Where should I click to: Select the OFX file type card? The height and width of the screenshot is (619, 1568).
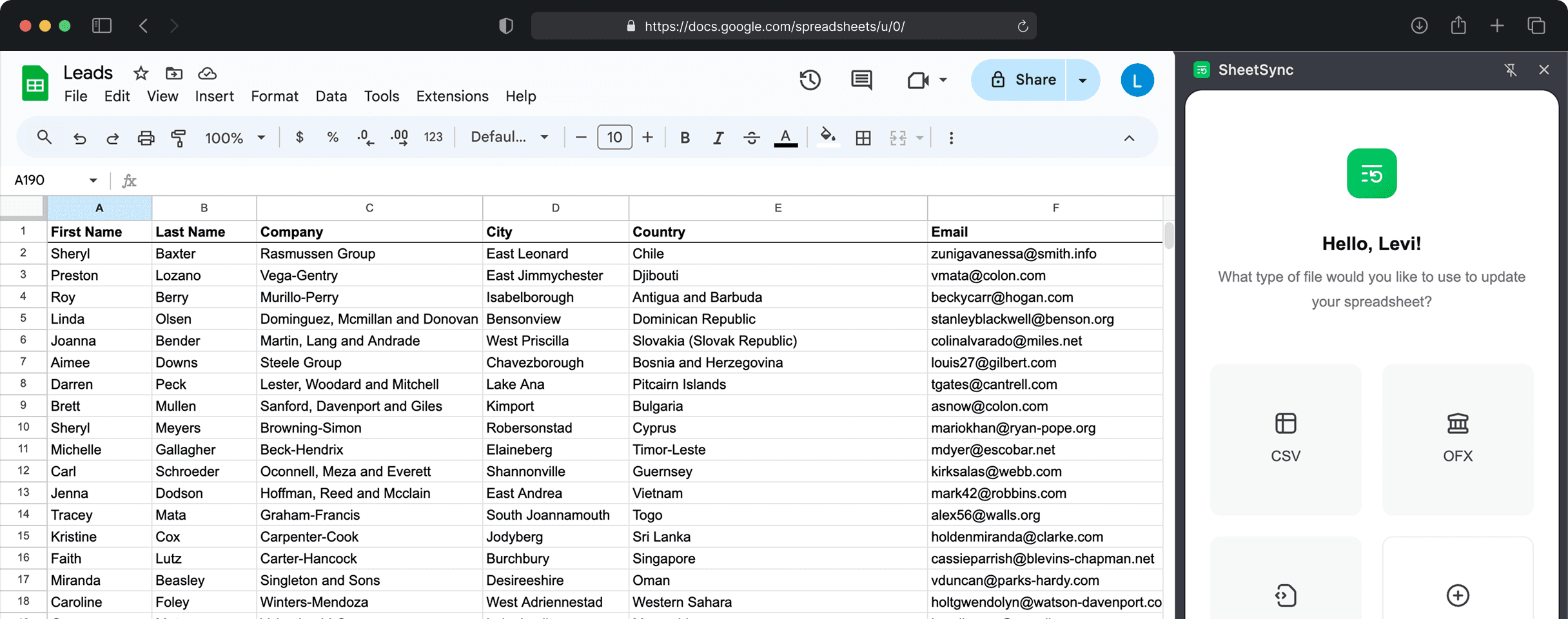pyautogui.click(x=1457, y=439)
